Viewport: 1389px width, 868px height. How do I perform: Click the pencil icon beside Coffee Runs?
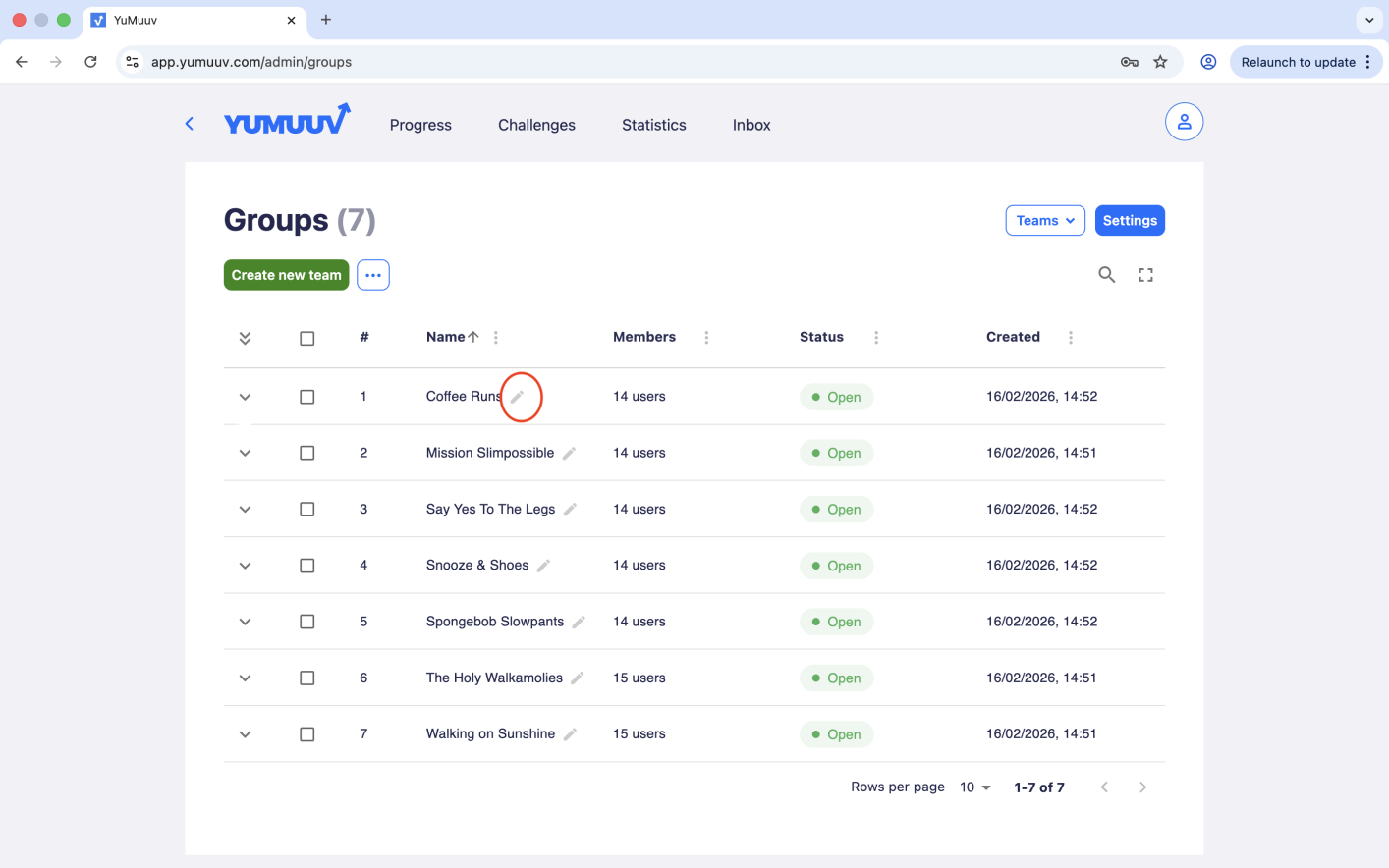coord(518,397)
